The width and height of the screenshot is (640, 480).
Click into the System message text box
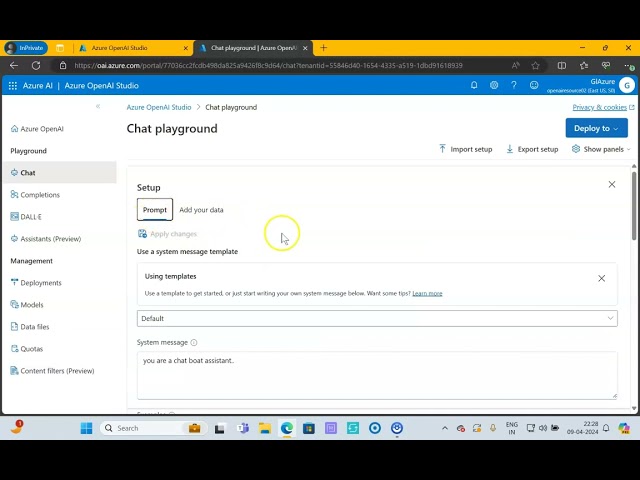(x=377, y=375)
